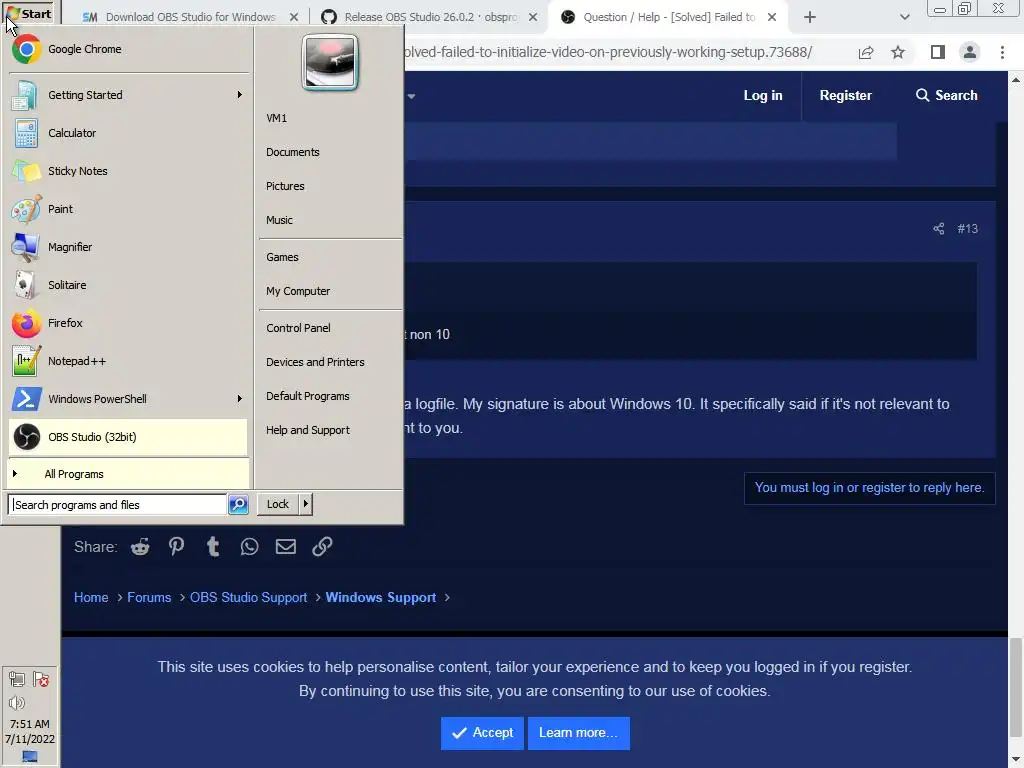This screenshot has width=1024, height=768.
Task: Click share icon next to post #13
Action: (938, 229)
